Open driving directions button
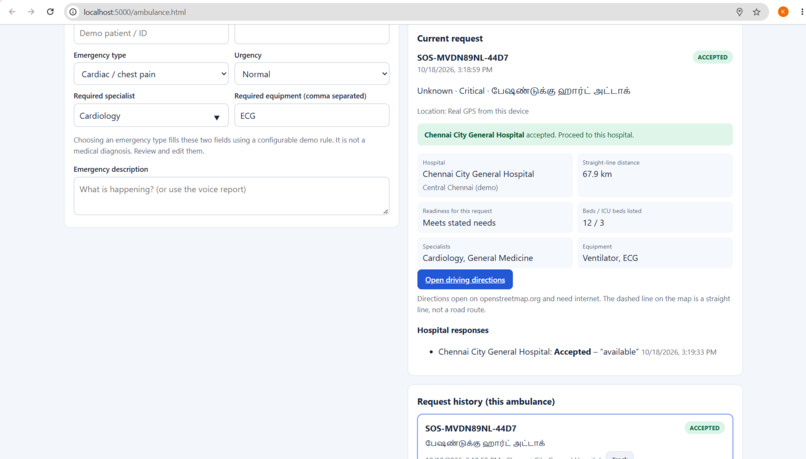This screenshot has width=806, height=459. coord(465,280)
